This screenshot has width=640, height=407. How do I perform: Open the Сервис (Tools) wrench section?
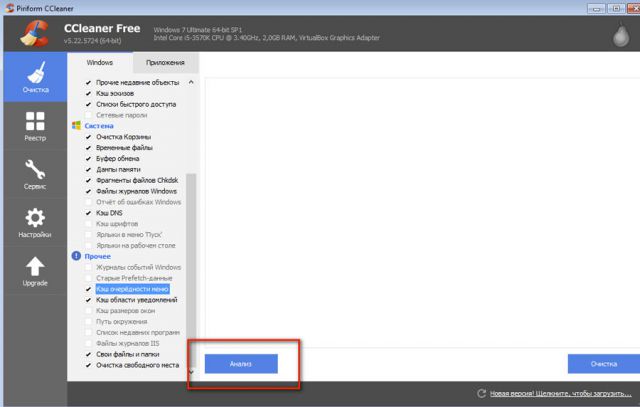[x=33, y=174]
